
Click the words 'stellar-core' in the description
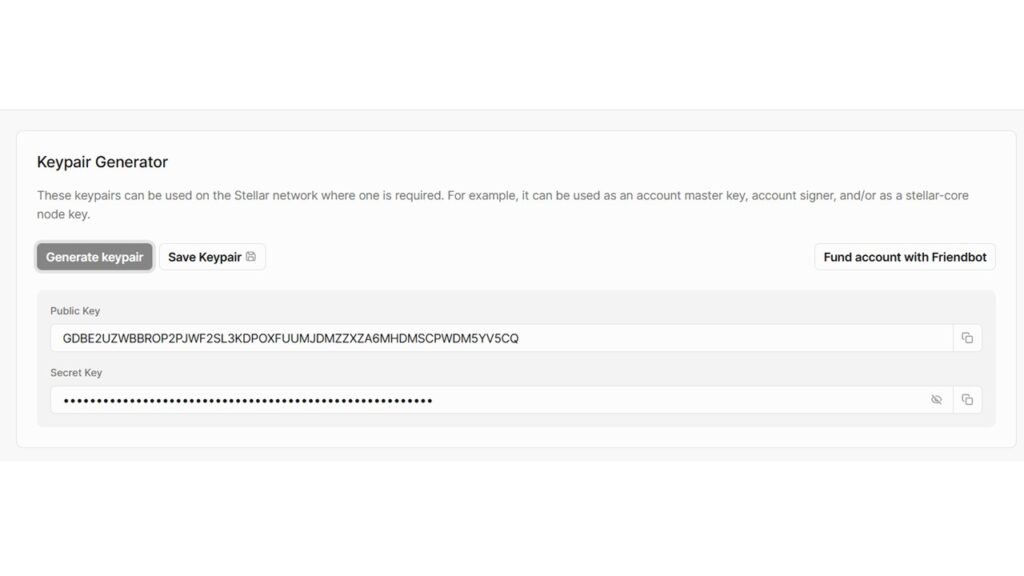936,195
